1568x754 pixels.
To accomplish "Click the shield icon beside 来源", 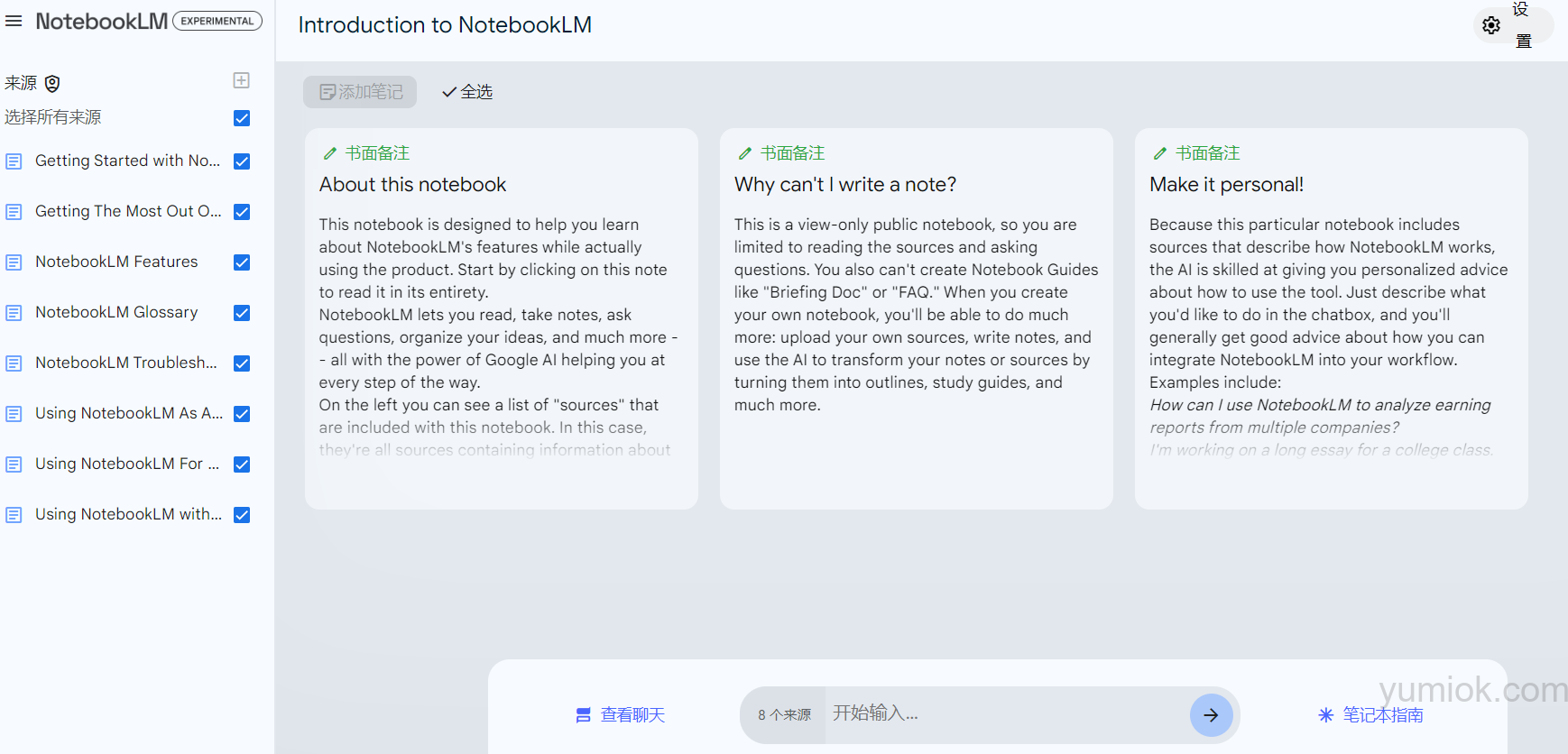I will click(x=52, y=84).
